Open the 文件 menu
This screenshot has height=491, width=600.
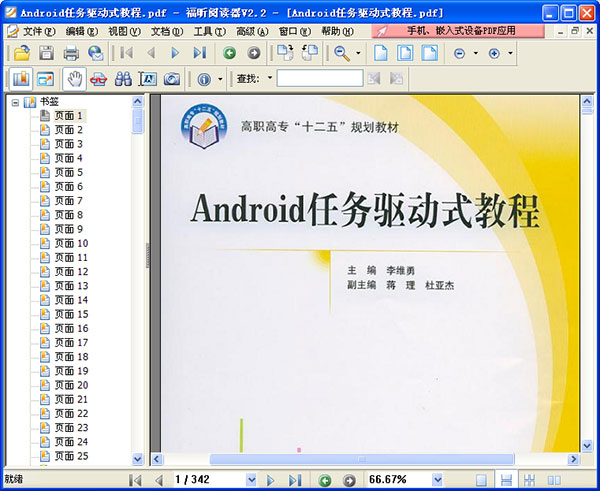(39, 31)
